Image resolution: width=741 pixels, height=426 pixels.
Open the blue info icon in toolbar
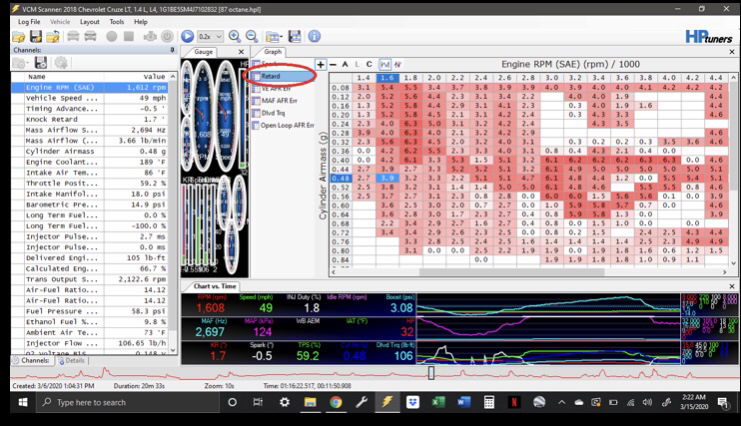(x=314, y=36)
